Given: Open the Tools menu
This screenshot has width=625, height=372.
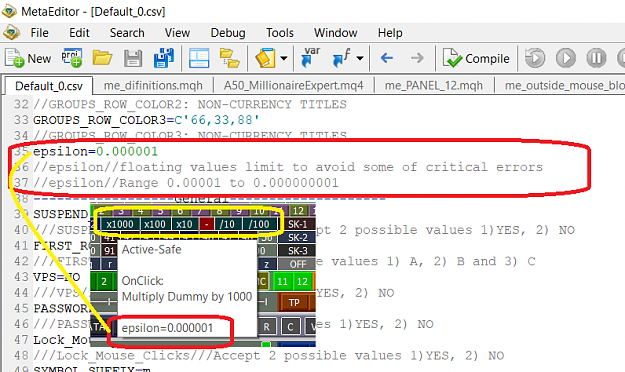Looking at the screenshot, I should point(280,33).
